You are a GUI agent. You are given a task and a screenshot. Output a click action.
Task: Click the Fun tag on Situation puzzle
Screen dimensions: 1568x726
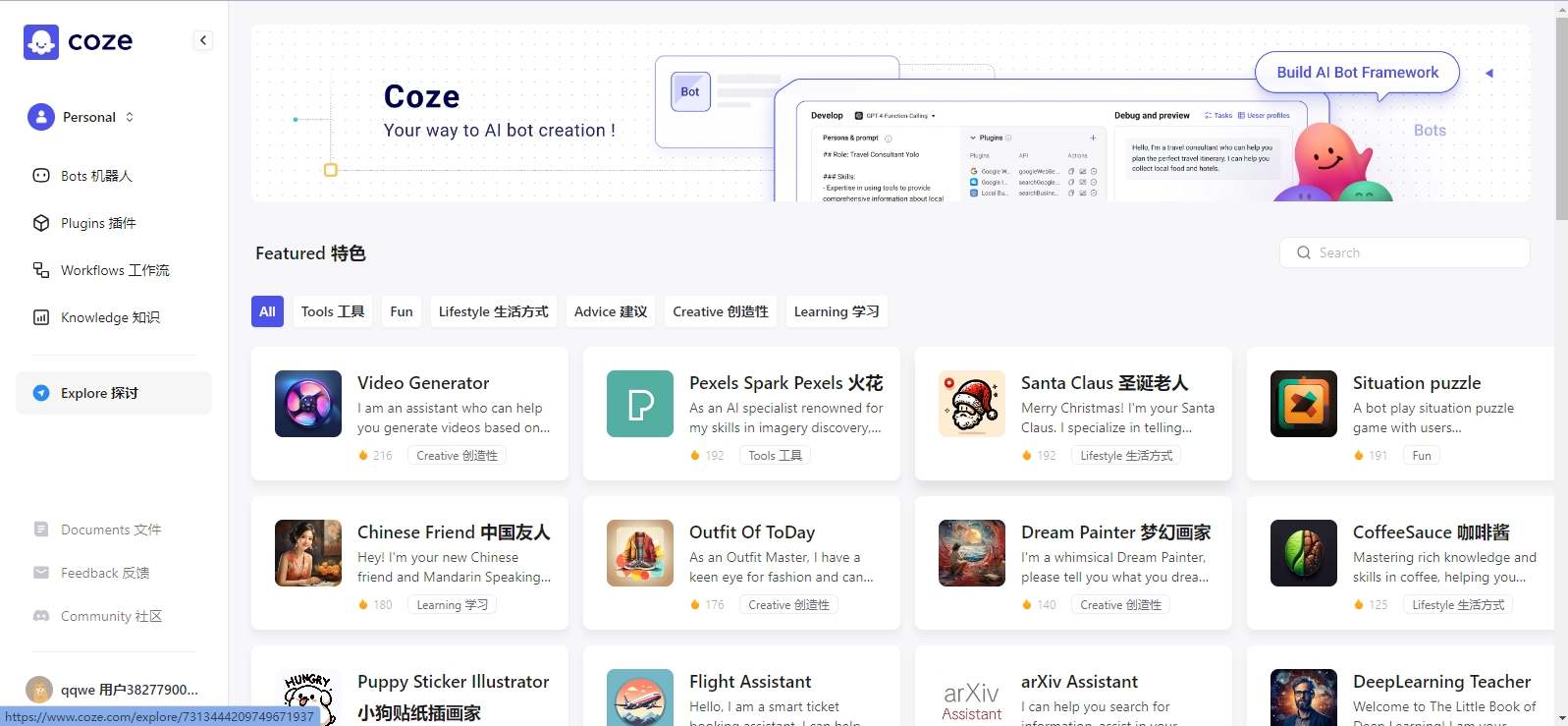pos(1422,456)
